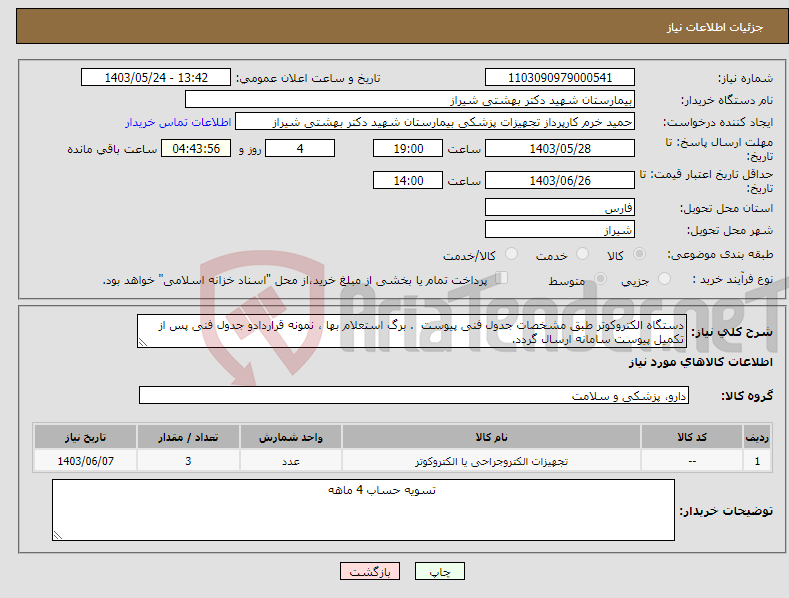Screen dimensions: 789x598
Task: Click the چاپ print button
Action: [x=440, y=571]
